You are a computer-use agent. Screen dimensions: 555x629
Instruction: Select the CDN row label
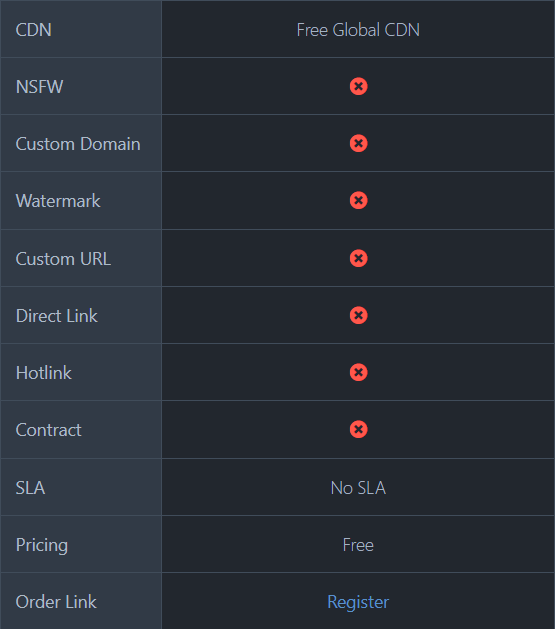coord(34,30)
